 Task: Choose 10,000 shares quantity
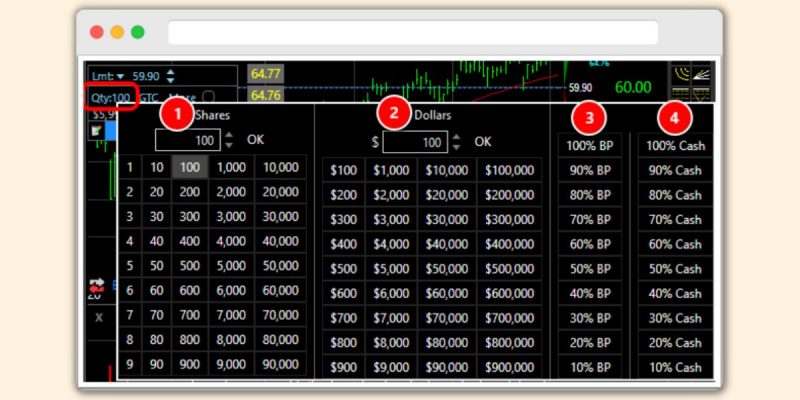pos(281,167)
